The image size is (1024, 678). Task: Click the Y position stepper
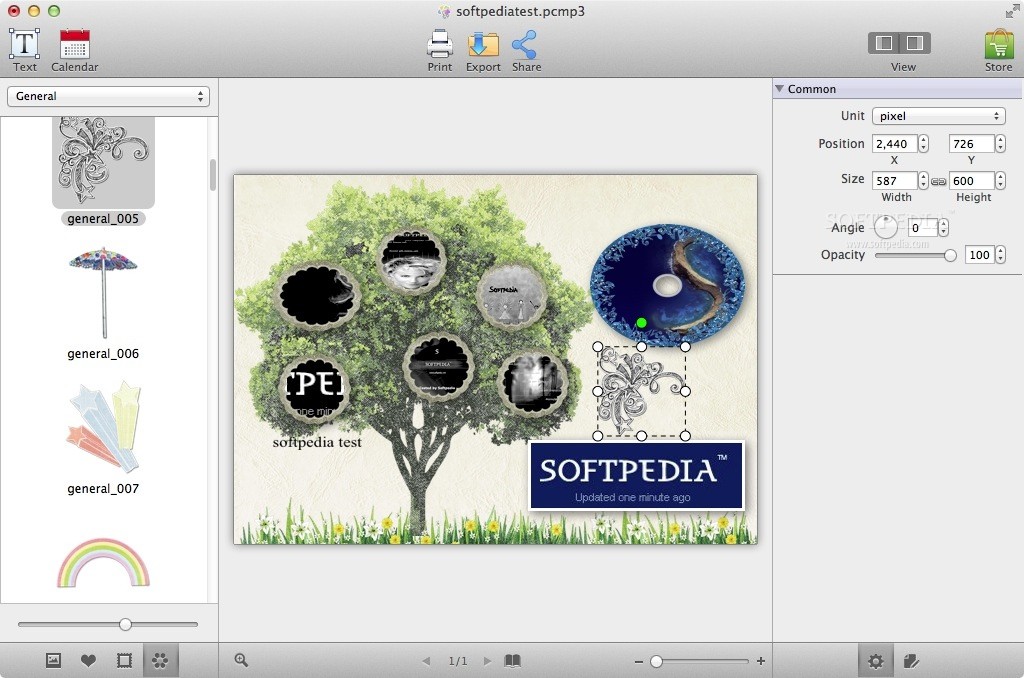click(x=1000, y=144)
